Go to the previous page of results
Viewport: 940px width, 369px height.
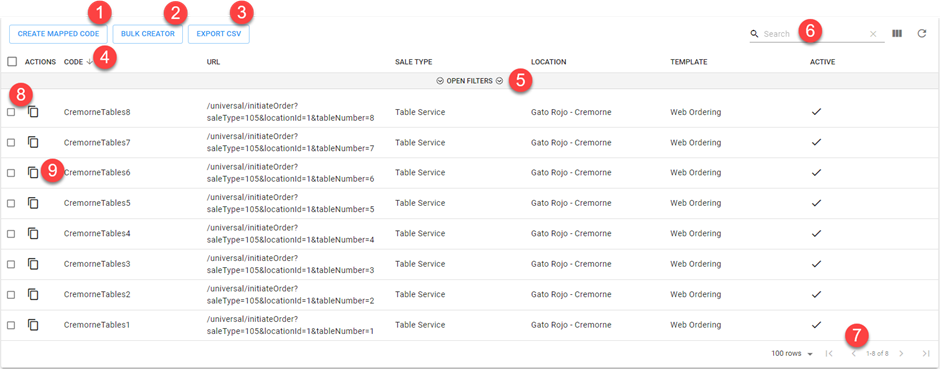click(x=854, y=353)
